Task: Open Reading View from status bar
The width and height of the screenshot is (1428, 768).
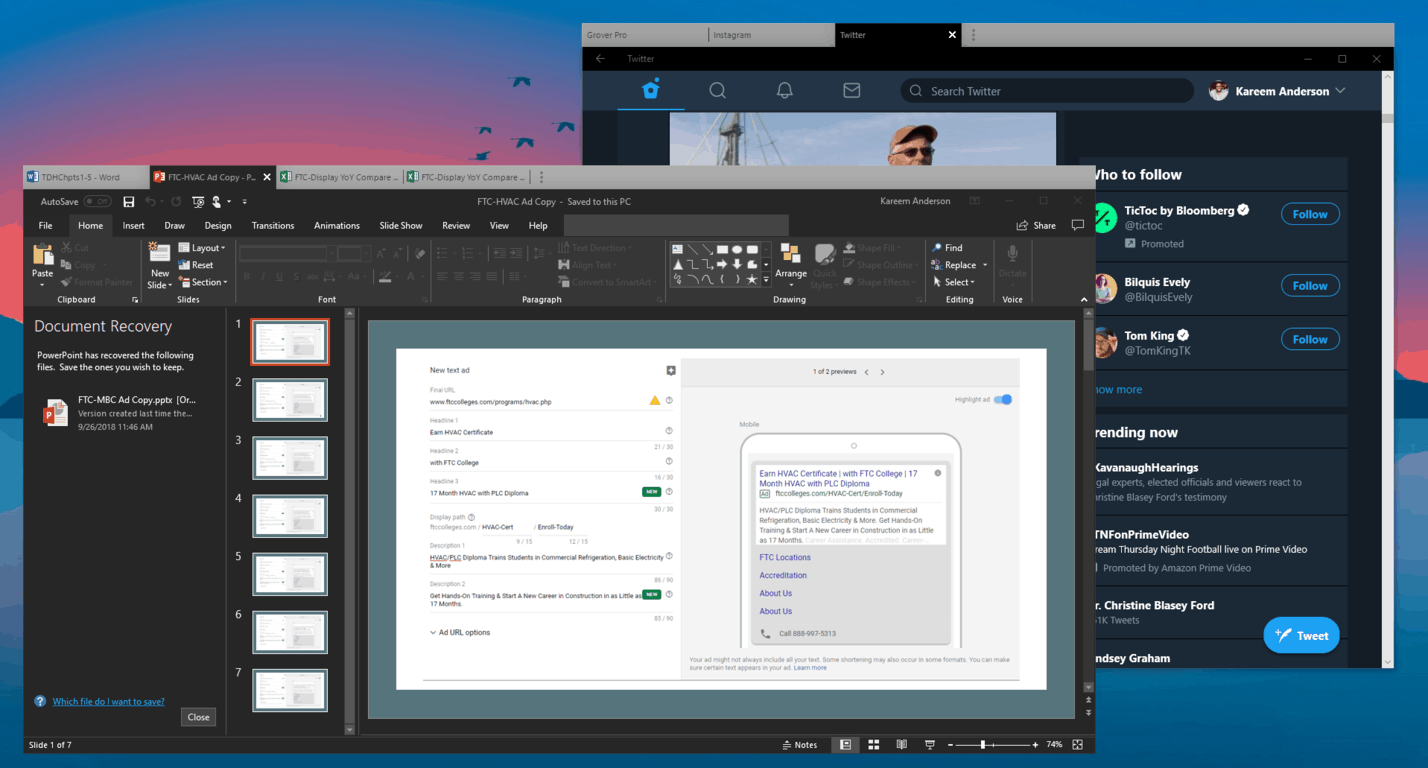Action: pos(901,745)
